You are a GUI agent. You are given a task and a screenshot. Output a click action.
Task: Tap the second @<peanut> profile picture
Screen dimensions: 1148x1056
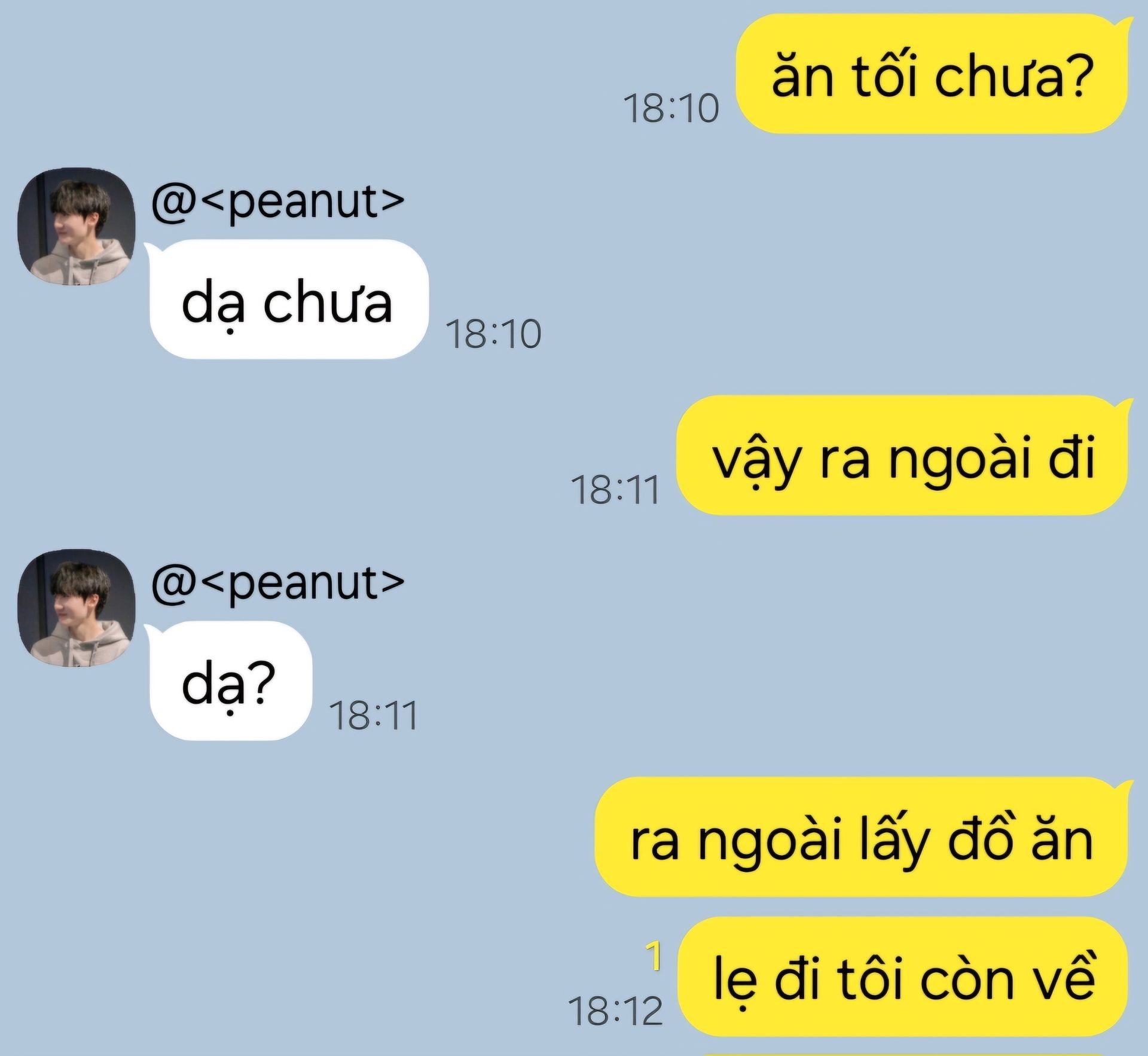(x=77, y=608)
